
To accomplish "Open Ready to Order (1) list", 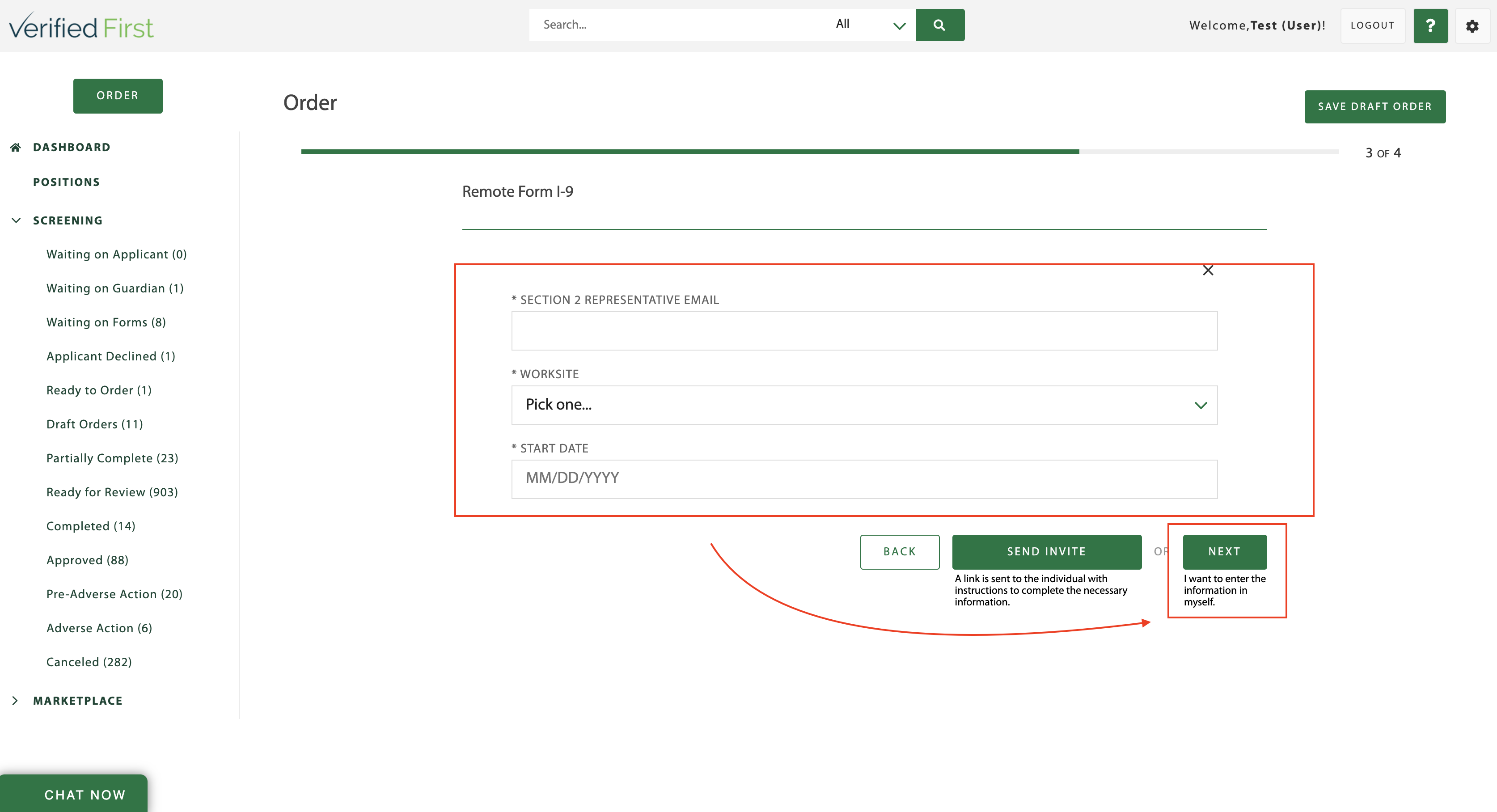I will coord(99,390).
